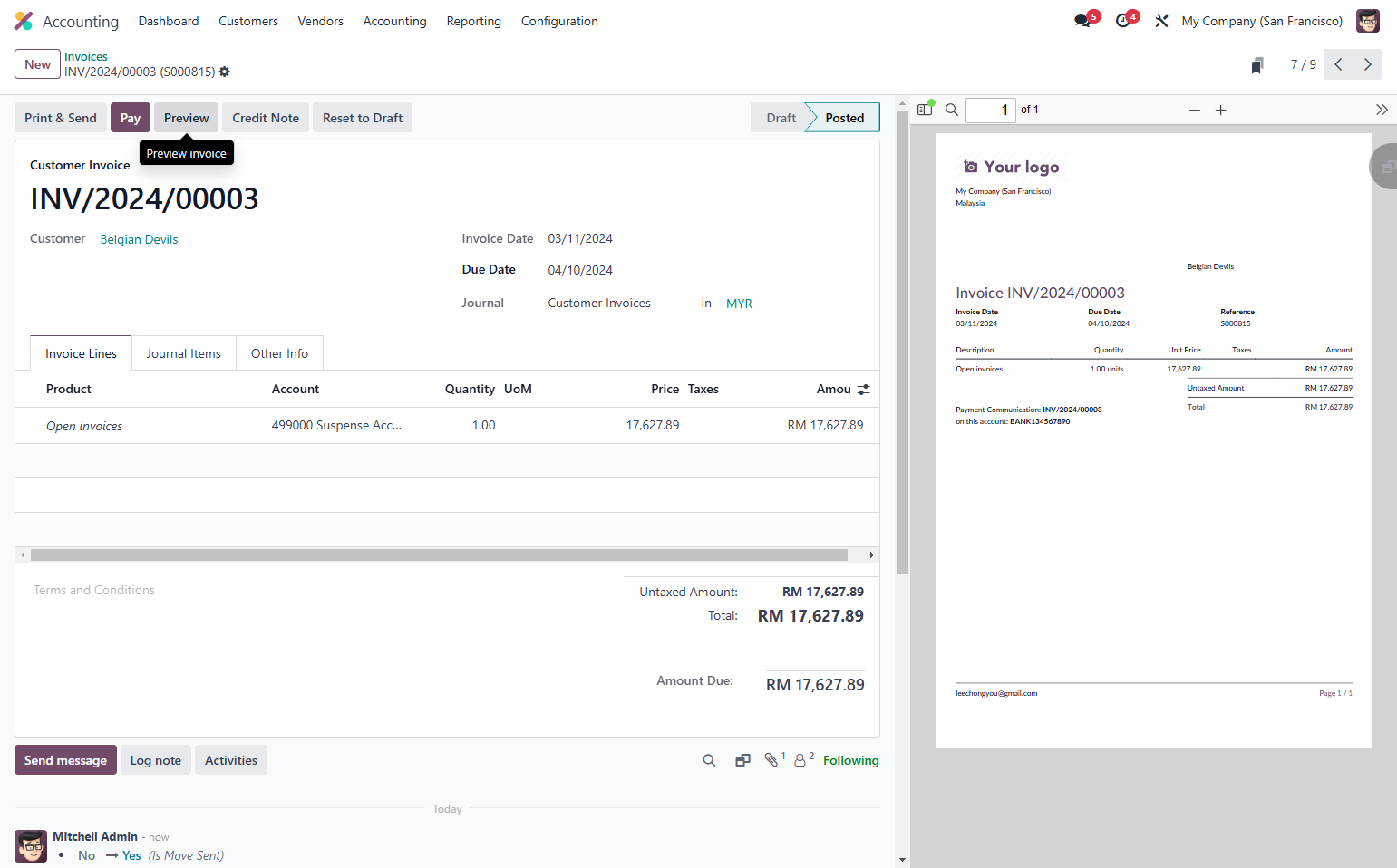Click the Pay button
The image size is (1397, 868).
[131, 118]
